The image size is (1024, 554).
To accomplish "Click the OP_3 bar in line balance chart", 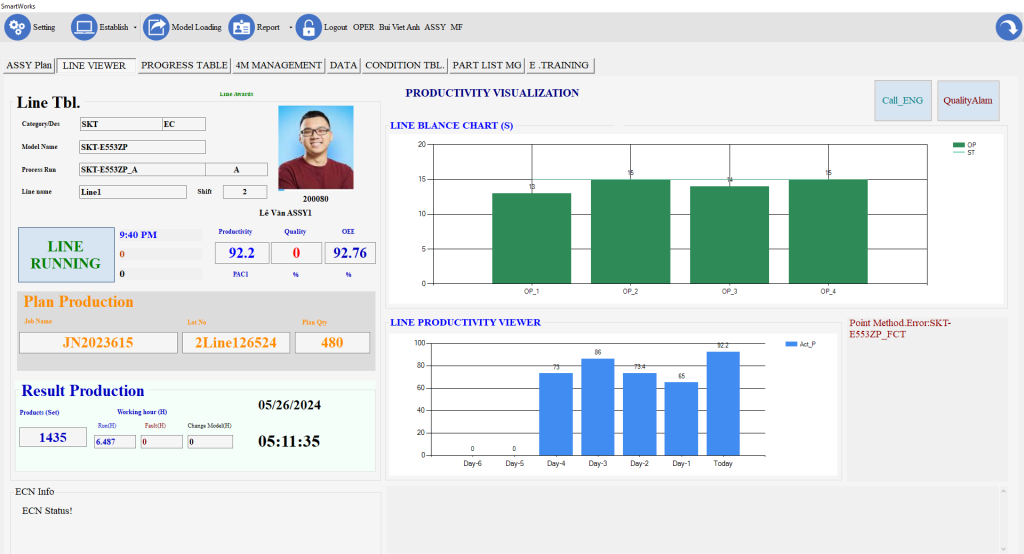I will (x=729, y=235).
